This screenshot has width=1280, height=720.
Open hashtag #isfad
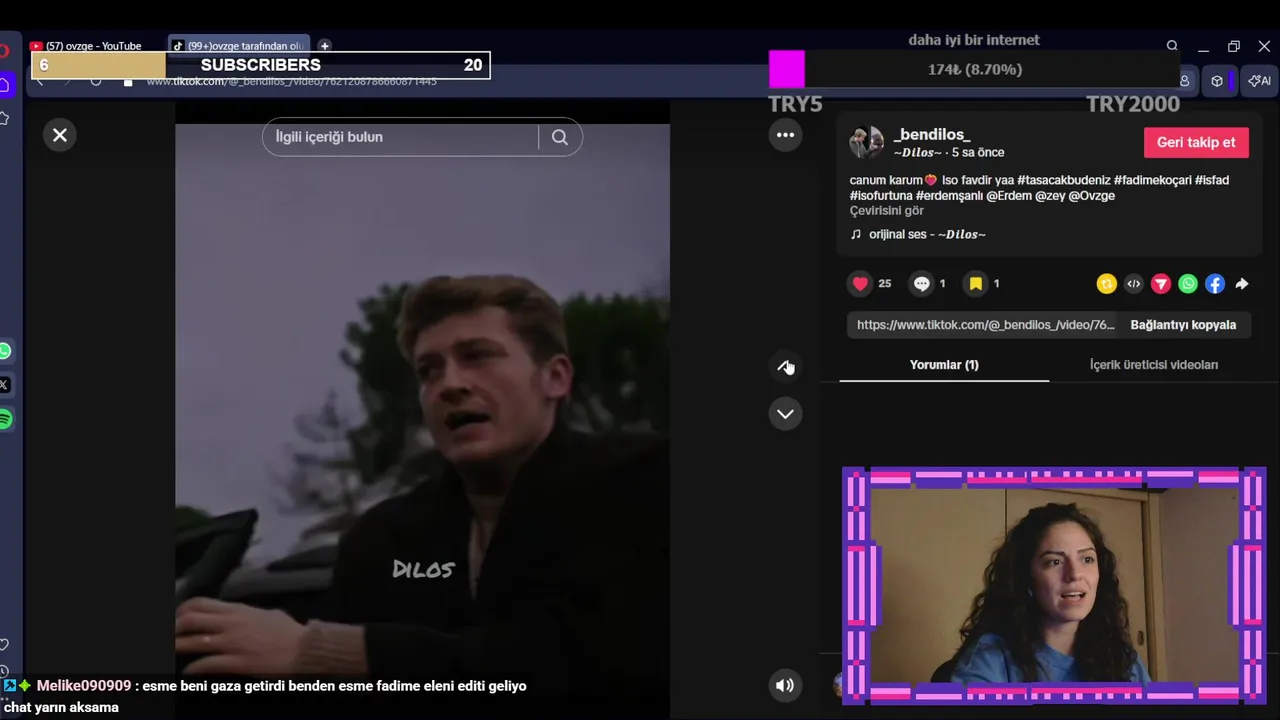1212,180
